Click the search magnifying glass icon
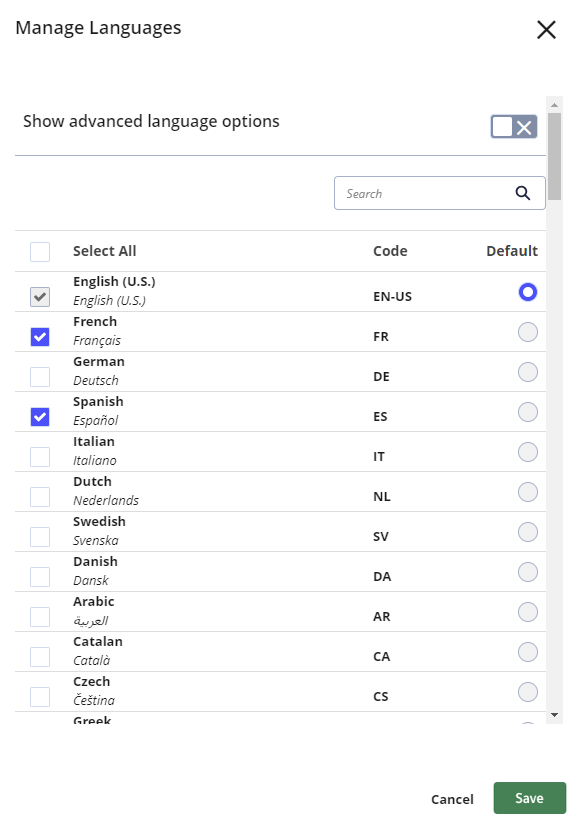Viewport: 578px width, 829px height. coord(523,192)
